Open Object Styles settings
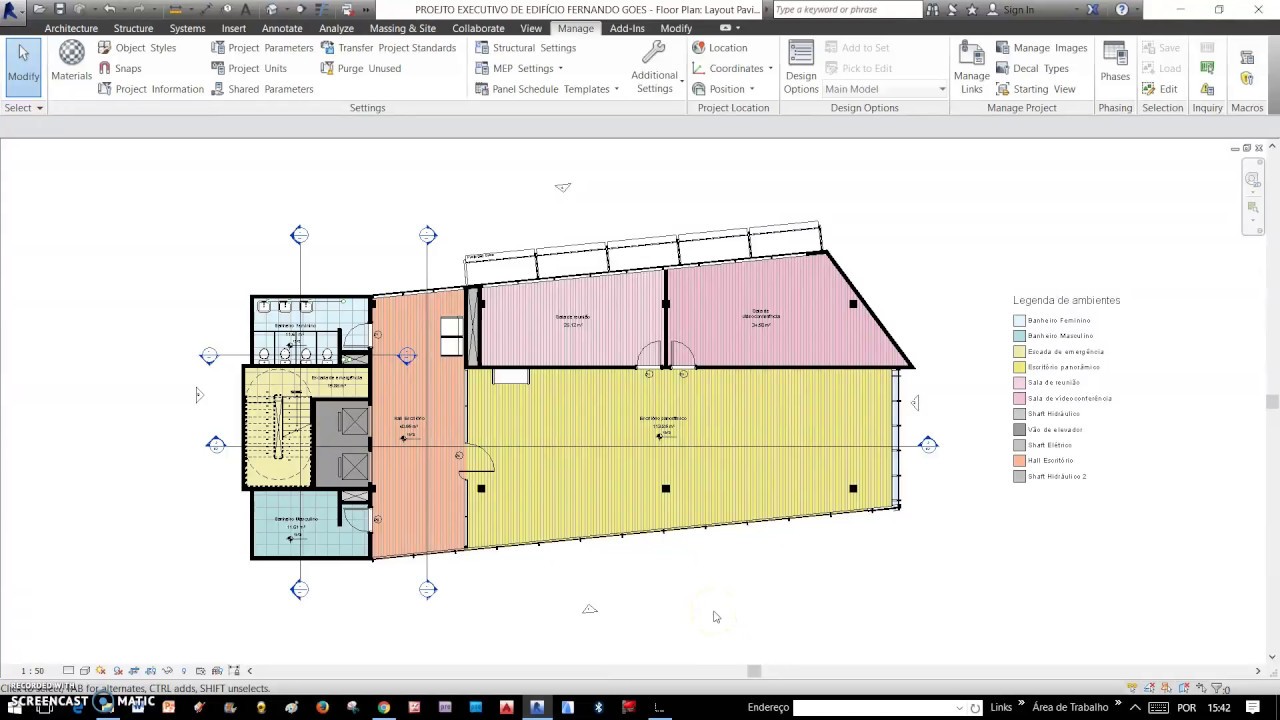The image size is (1280, 720). pos(136,47)
